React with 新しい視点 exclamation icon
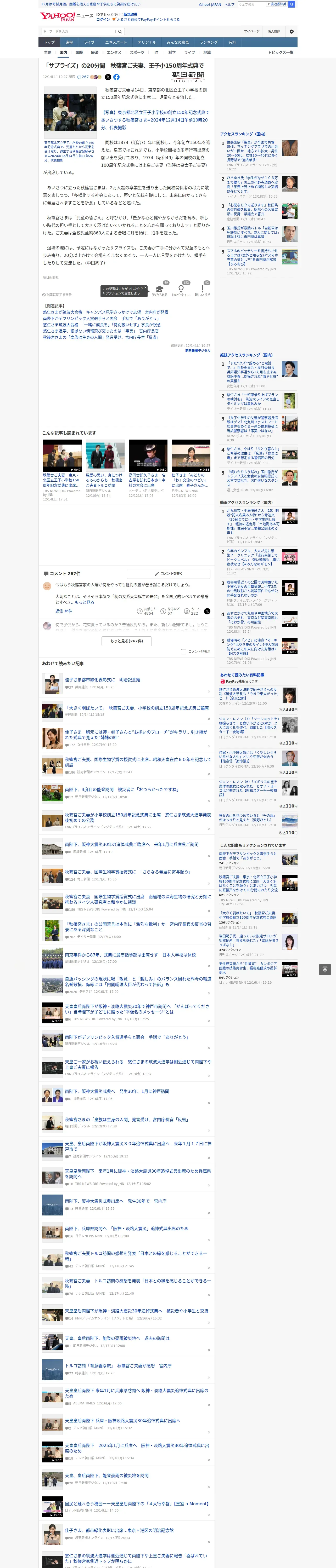Image resolution: width=336 pixels, height=1568 pixels. [203, 289]
